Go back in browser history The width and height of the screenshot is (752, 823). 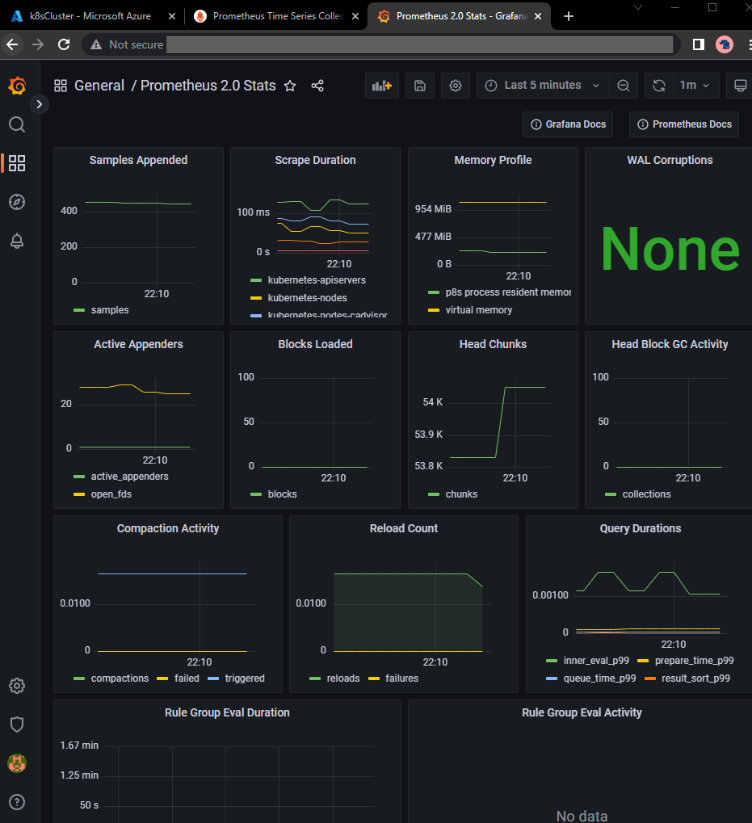[13, 45]
